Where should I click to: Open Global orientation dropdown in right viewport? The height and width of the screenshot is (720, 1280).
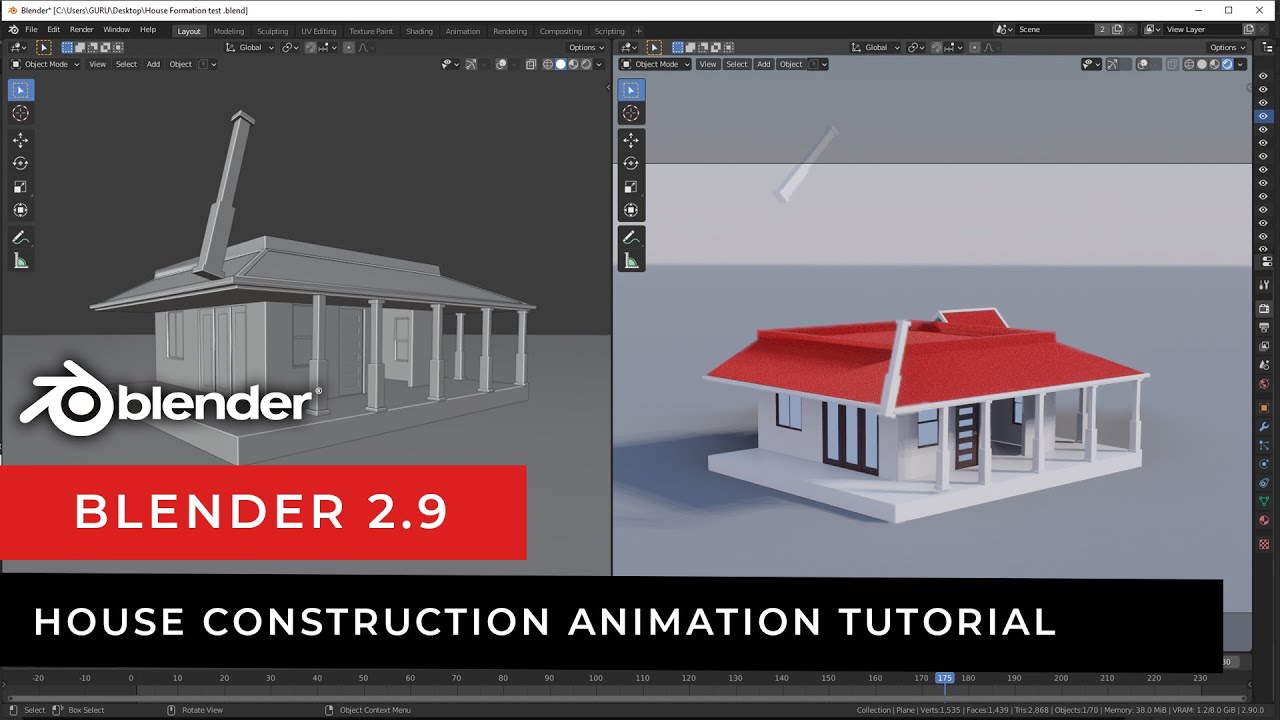pyautogui.click(x=876, y=47)
